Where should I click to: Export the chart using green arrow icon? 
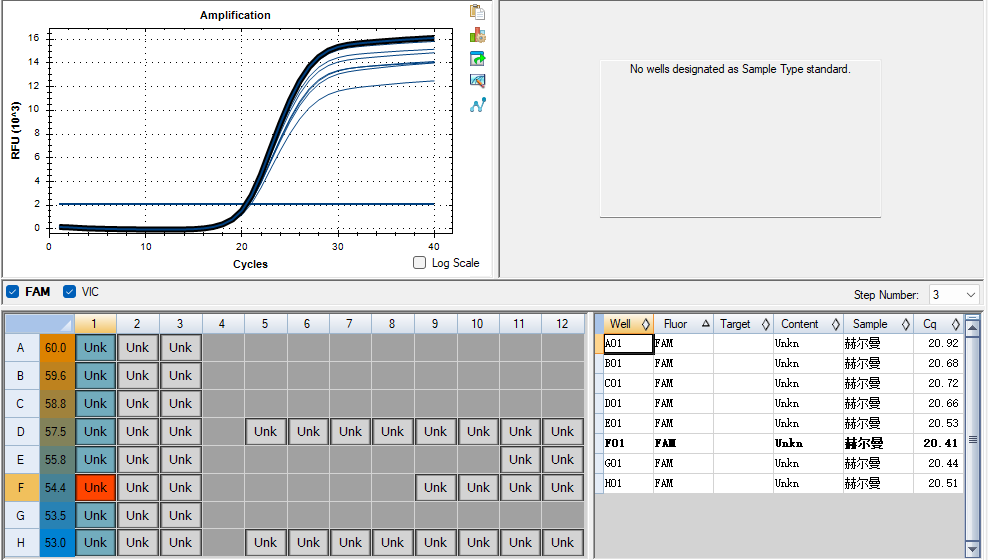478,59
